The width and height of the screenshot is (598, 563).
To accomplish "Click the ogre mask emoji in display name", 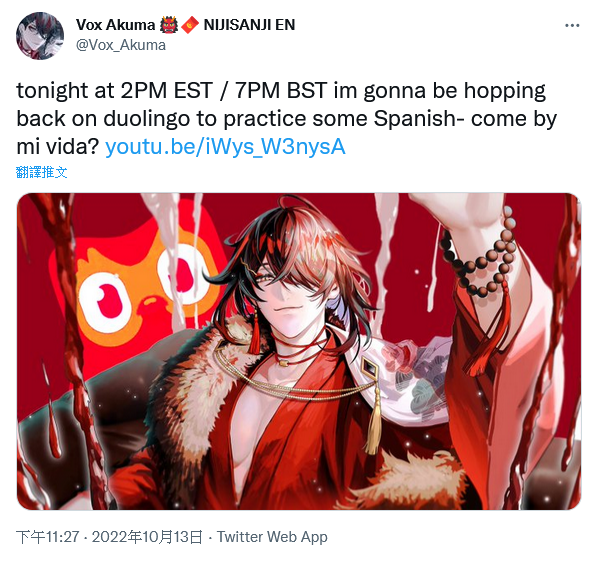I will [x=168, y=25].
